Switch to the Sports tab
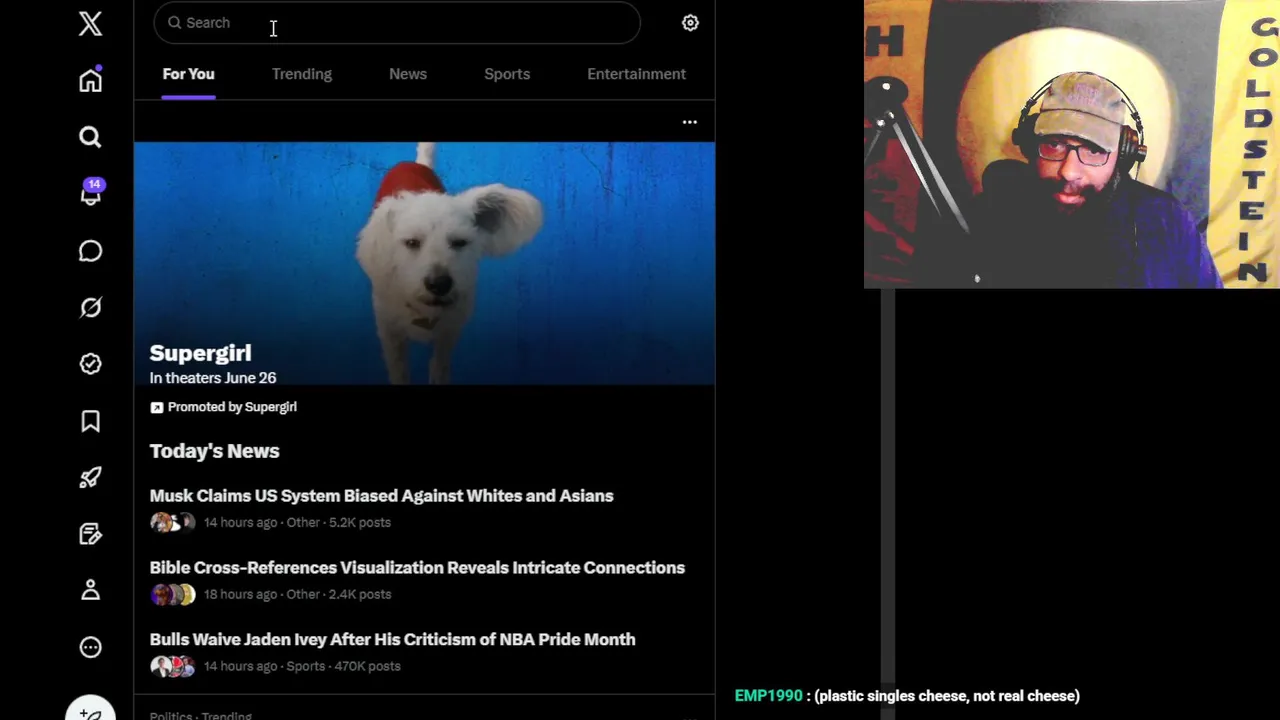This screenshot has height=720, width=1280. coord(507,74)
